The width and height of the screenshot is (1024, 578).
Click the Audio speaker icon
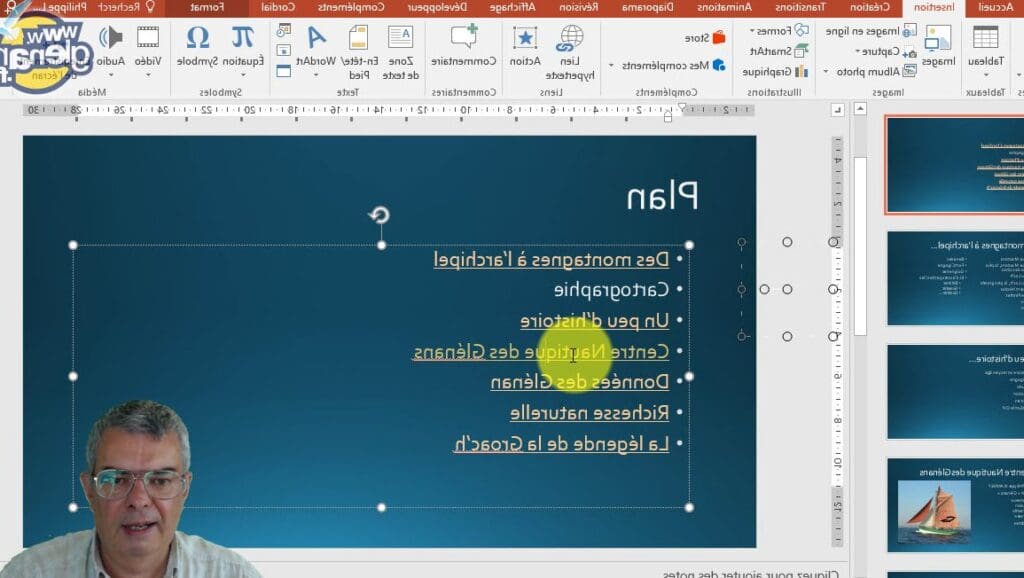pyautogui.click(x=111, y=37)
